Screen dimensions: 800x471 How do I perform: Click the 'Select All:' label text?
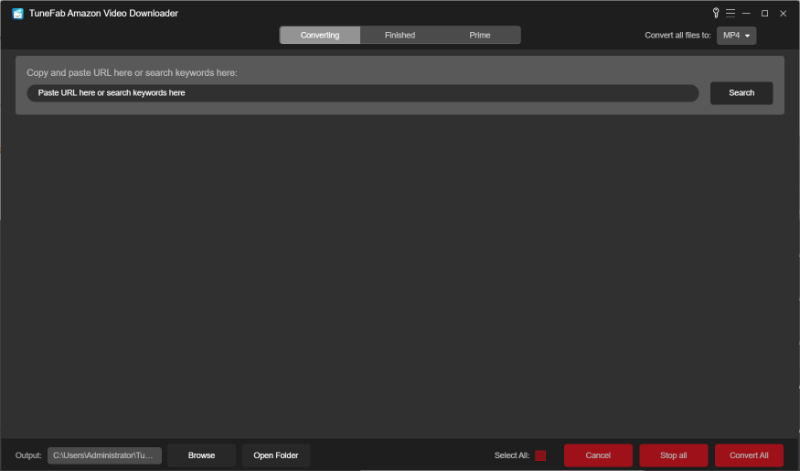pyautogui.click(x=512, y=455)
